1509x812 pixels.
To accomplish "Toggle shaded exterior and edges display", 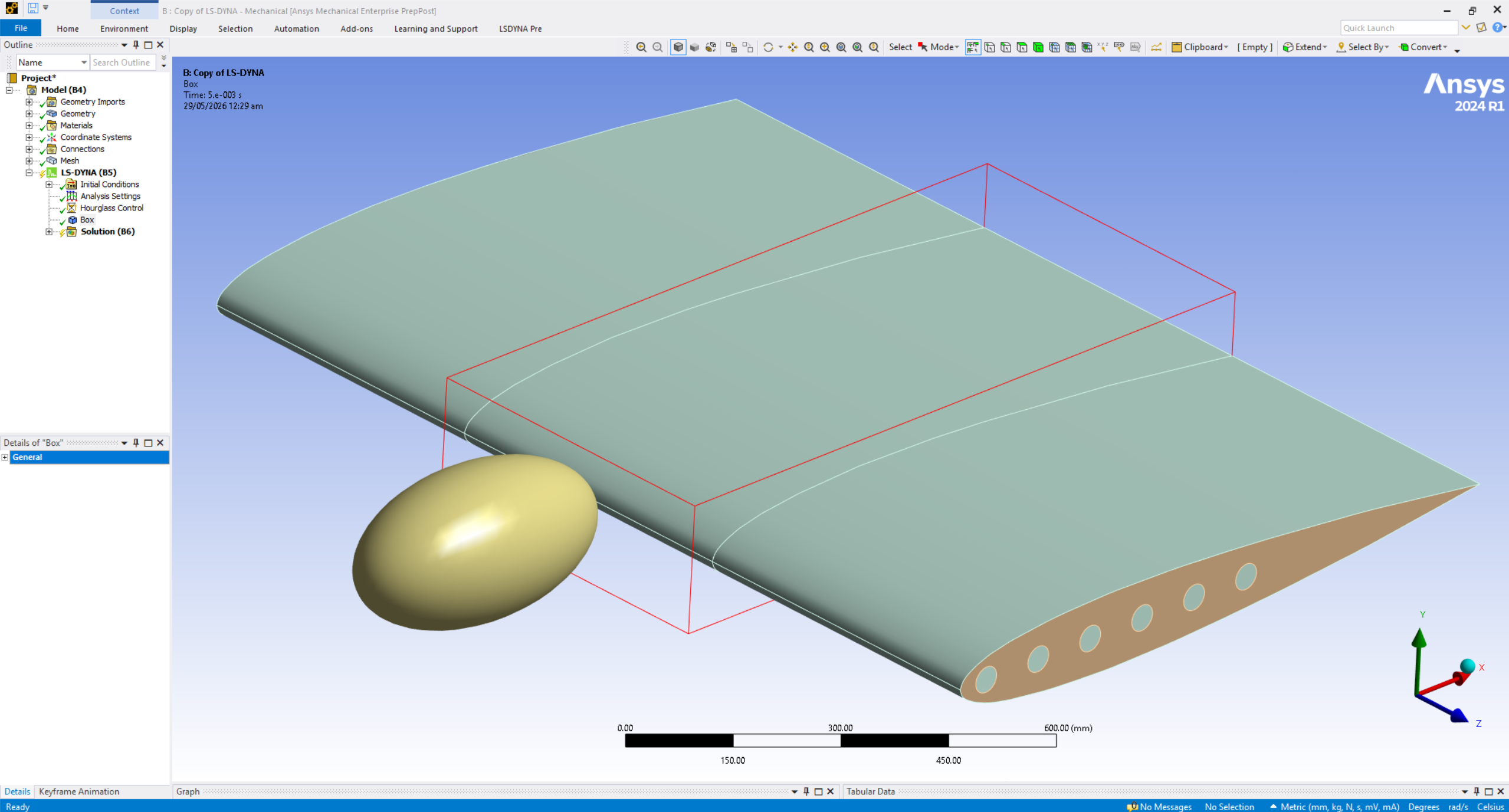I will (678, 47).
